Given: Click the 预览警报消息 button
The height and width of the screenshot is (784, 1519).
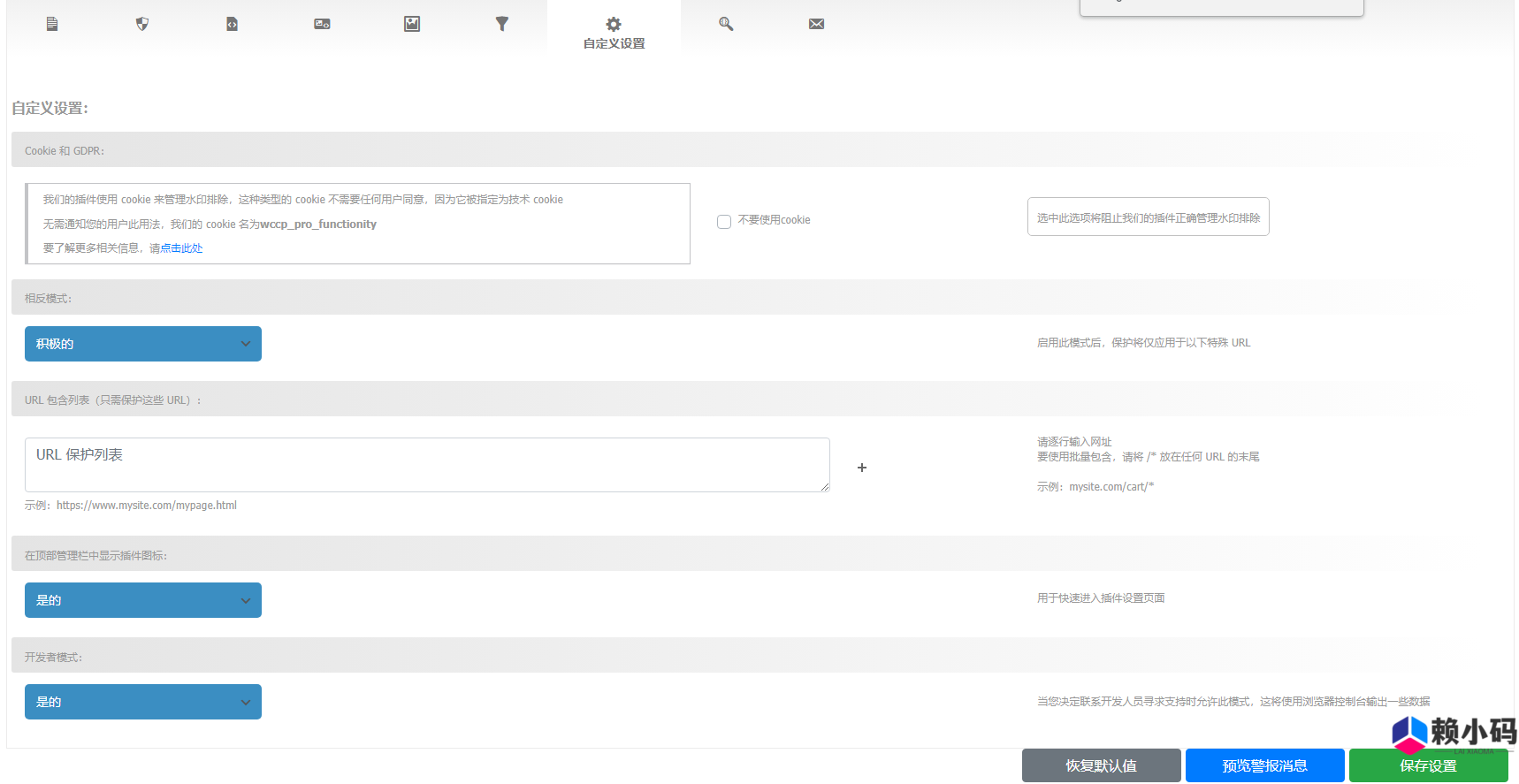Looking at the screenshot, I should (x=1264, y=765).
